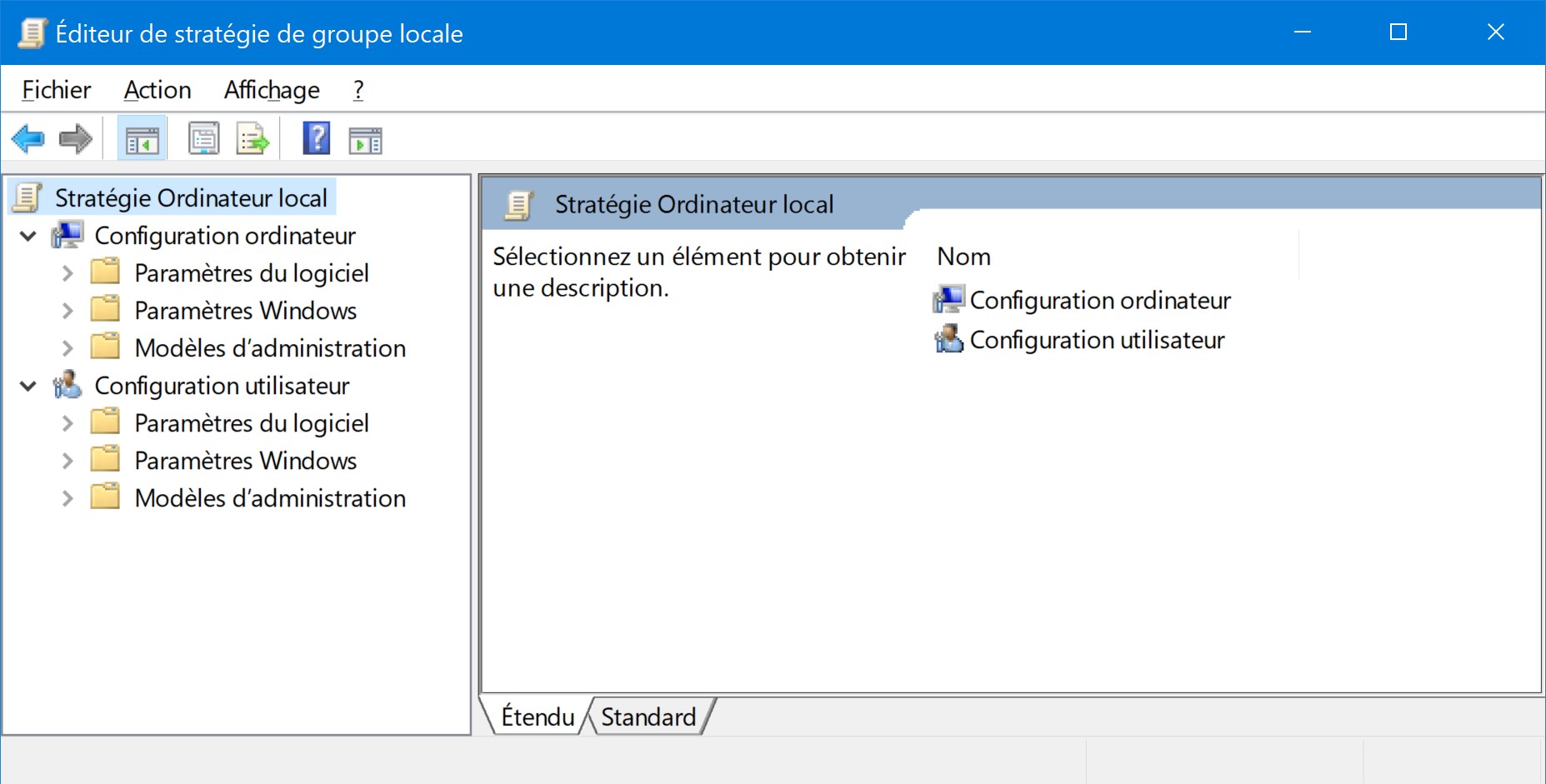Viewport: 1546px width, 784px height.
Task: Expand Paramètres Windows under Configuration ordinateur
Action: (68, 311)
